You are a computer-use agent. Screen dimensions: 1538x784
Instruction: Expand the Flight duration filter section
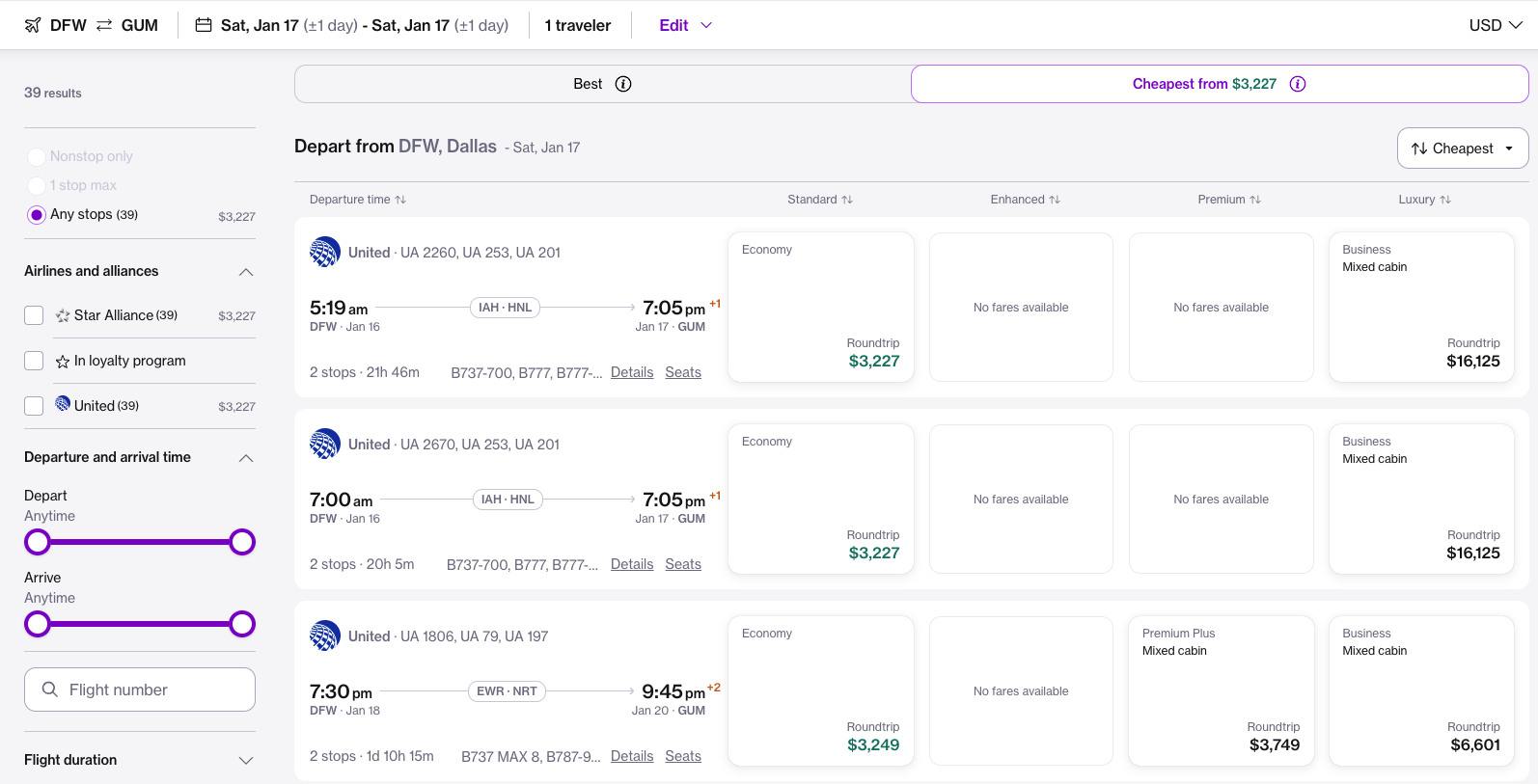tap(246, 760)
